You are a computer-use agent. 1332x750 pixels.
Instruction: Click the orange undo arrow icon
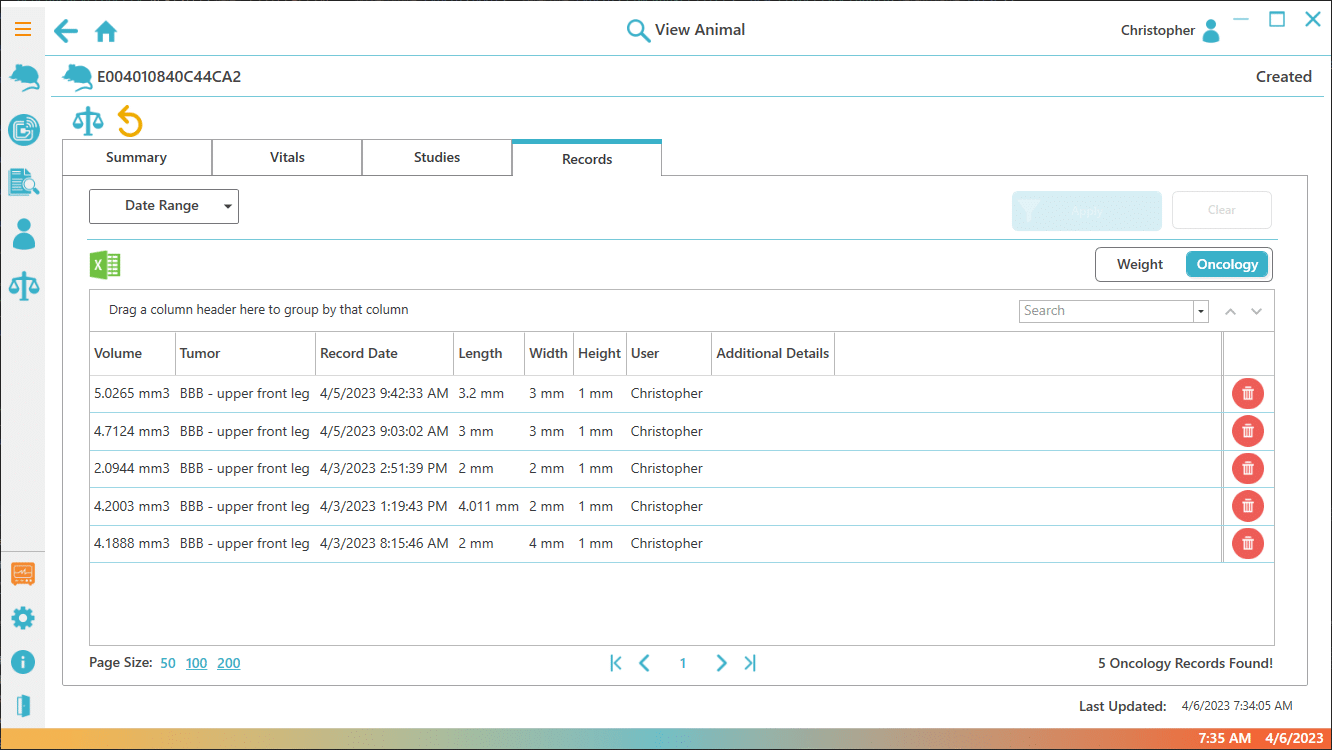click(x=130, y=122)
